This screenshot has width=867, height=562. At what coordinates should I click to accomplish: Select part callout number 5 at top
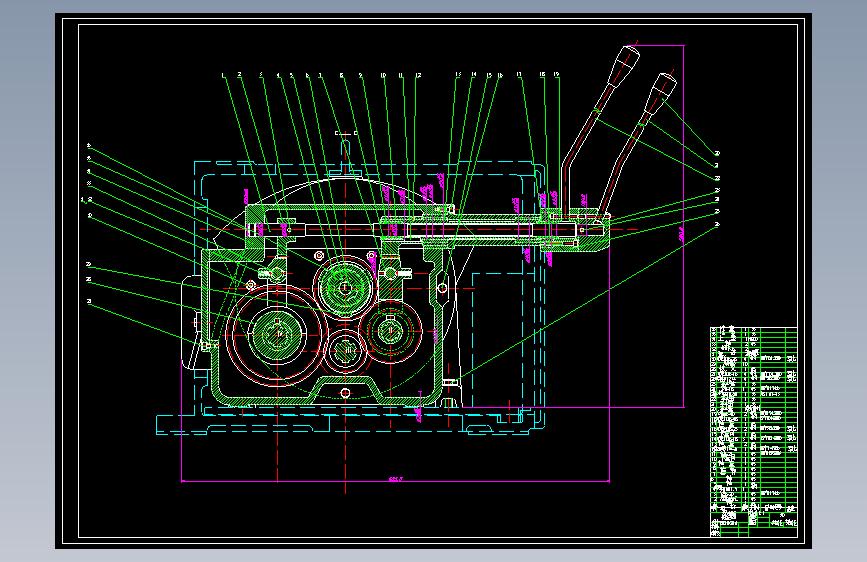tap(291, 75)
